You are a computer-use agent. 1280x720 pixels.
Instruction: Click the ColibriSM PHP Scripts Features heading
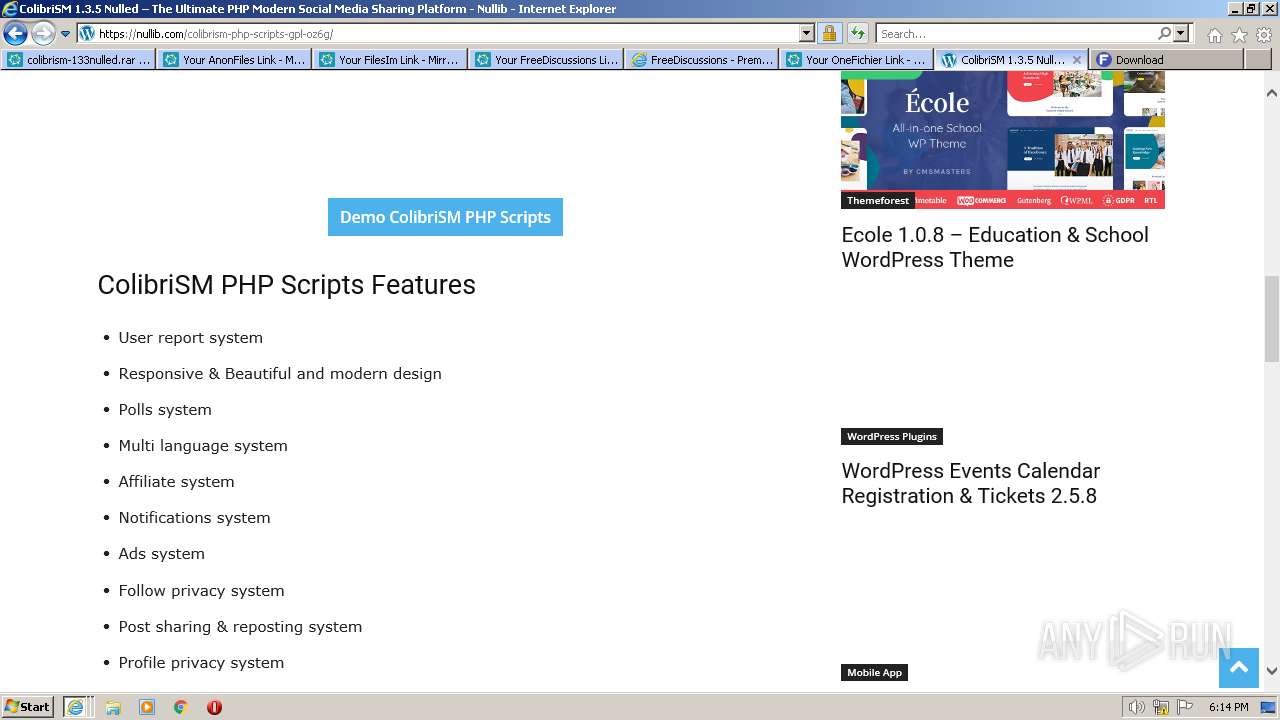(x=286, y=285)
